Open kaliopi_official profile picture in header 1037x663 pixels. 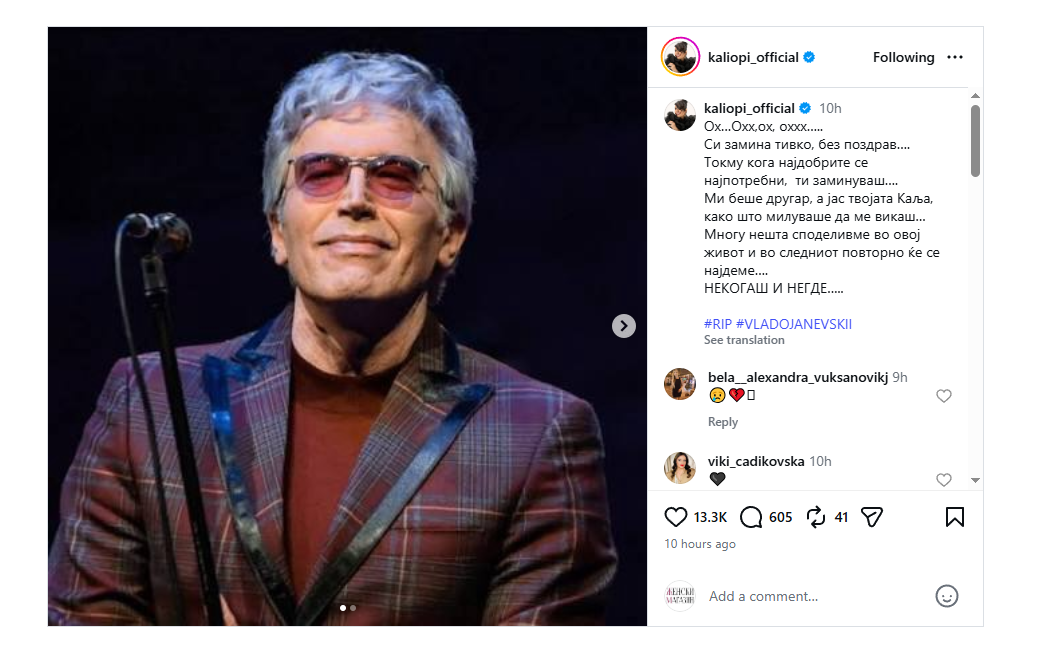tap(681, 57)
